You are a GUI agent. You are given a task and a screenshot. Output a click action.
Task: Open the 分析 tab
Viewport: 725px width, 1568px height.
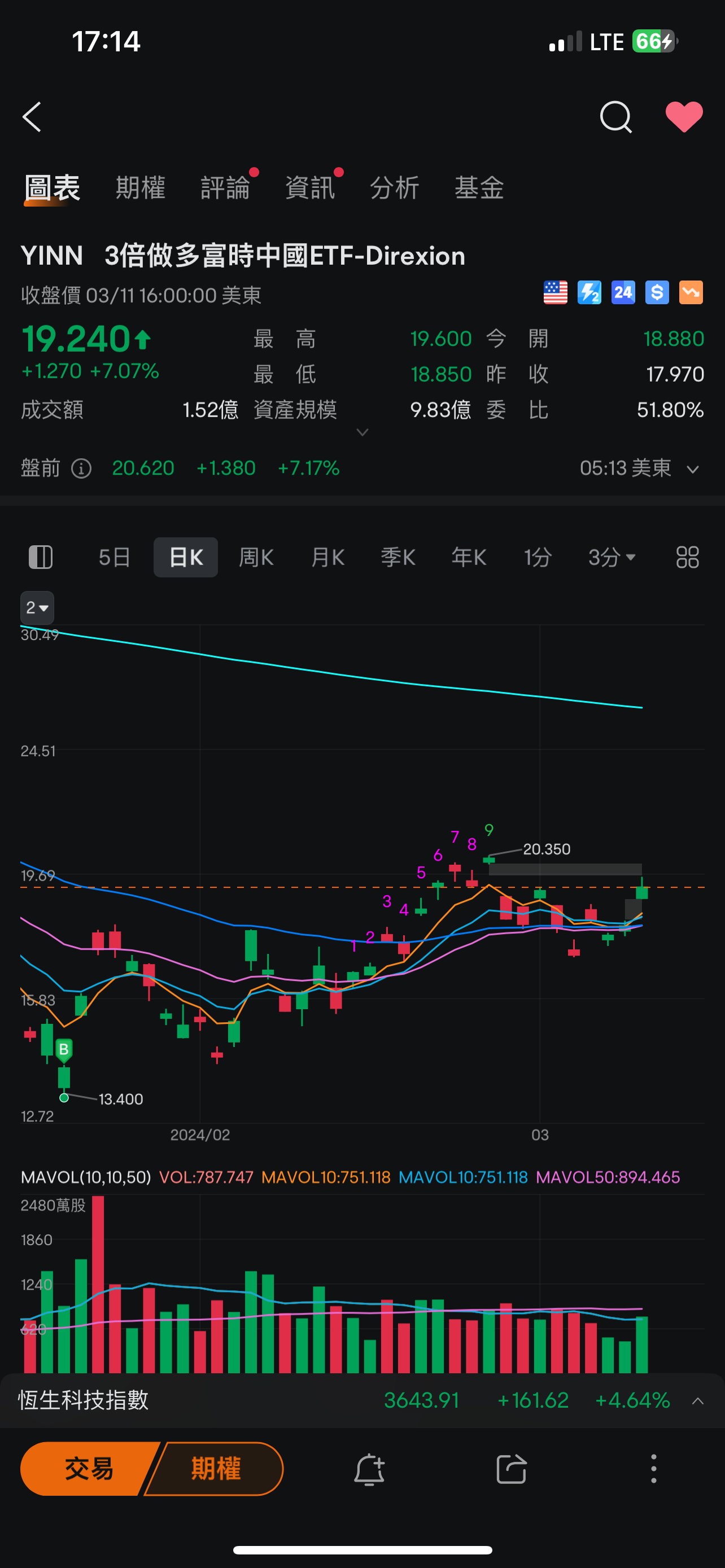[395, 187]
